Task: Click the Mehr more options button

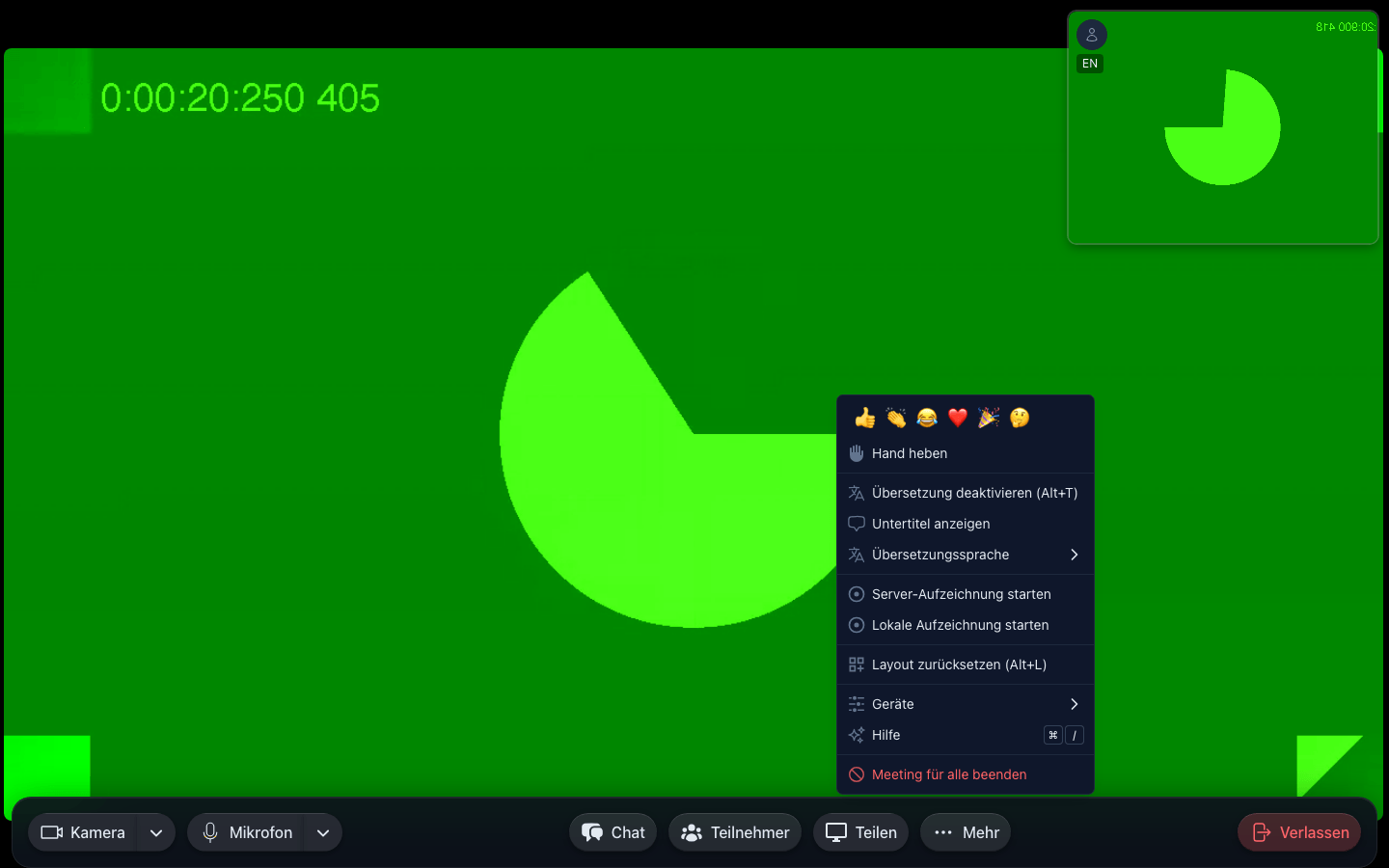Action: tap(966, 832)
